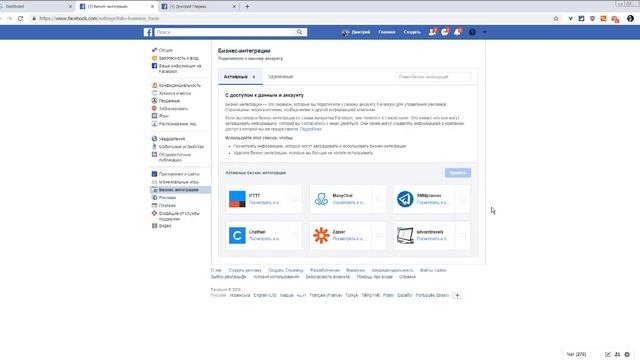Open the Dashboard browser tab
This screenshot has height=360, width=640.
pyautogui.click(x=36, y=7)
